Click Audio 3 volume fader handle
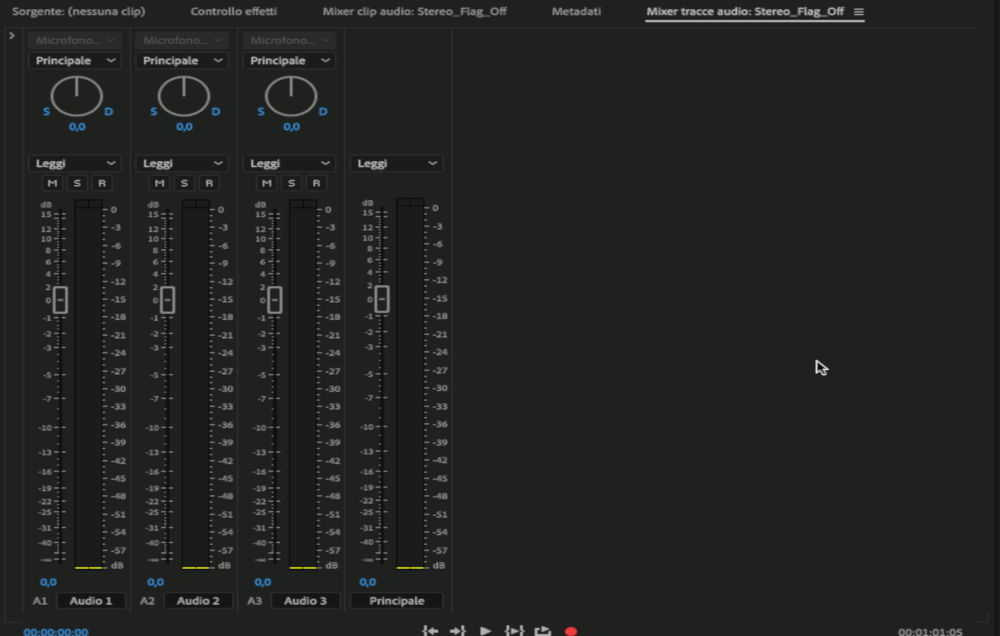The height and width of the screenshot is (636, 1000). [274, 300]
